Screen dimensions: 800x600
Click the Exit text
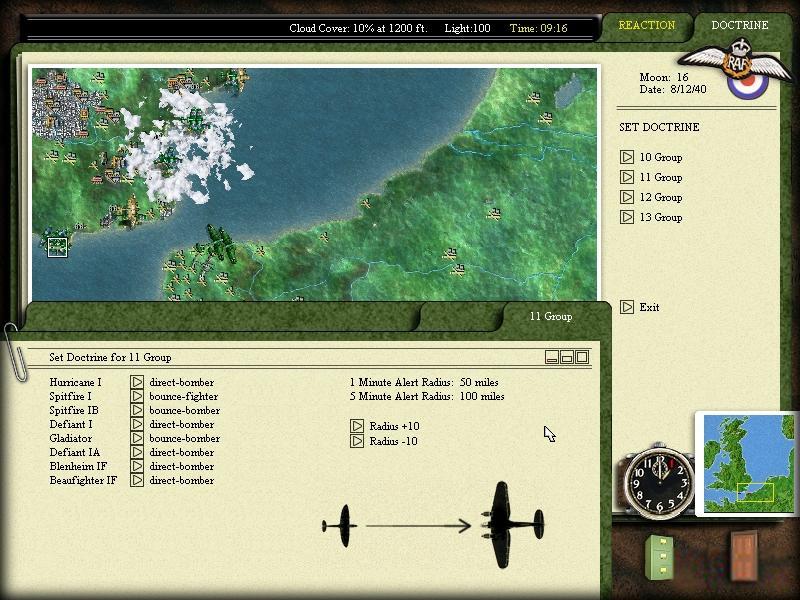tap(649, 307)
